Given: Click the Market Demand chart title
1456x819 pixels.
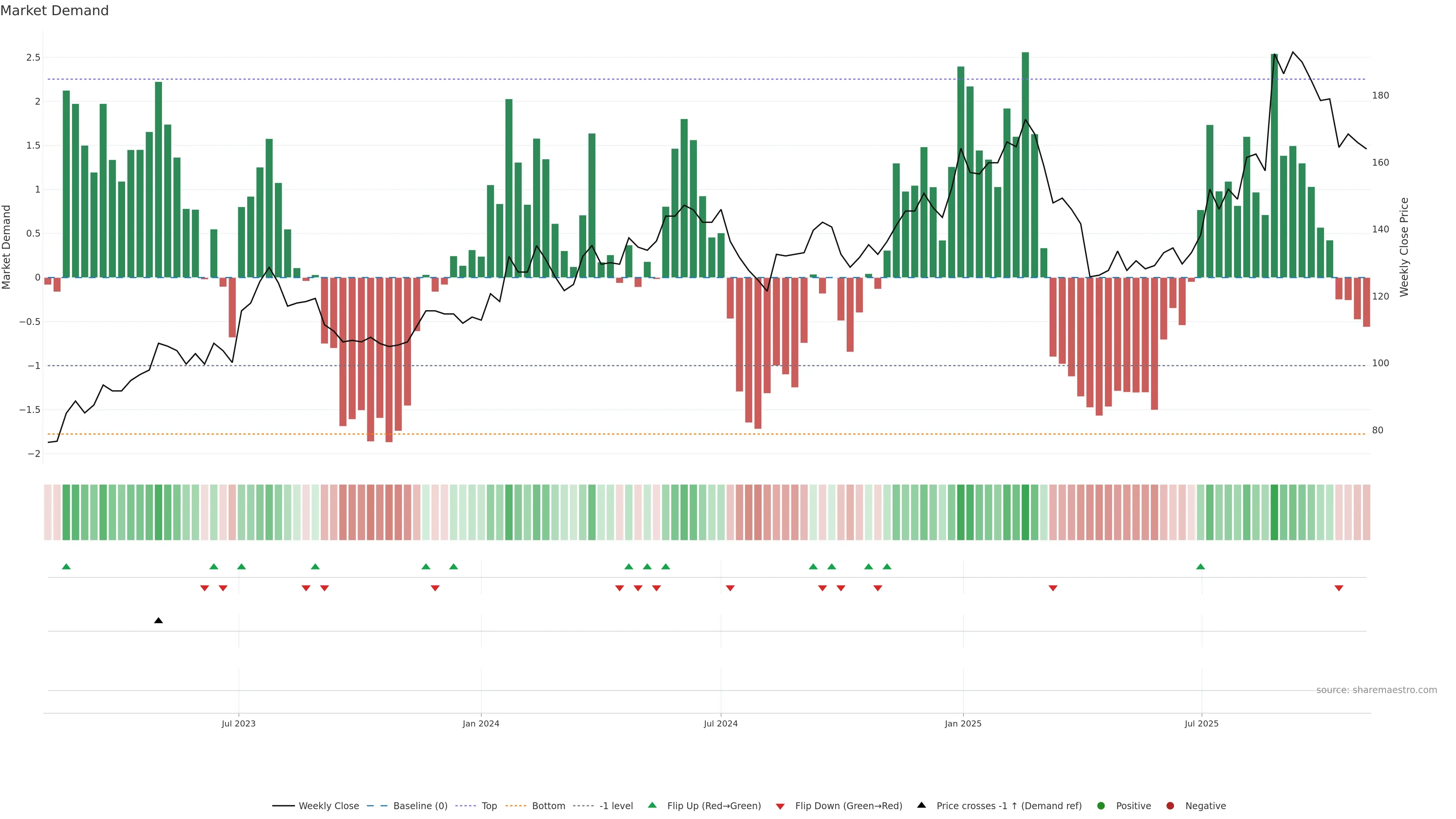Looking at the screenshot, I should coord(54,11).
